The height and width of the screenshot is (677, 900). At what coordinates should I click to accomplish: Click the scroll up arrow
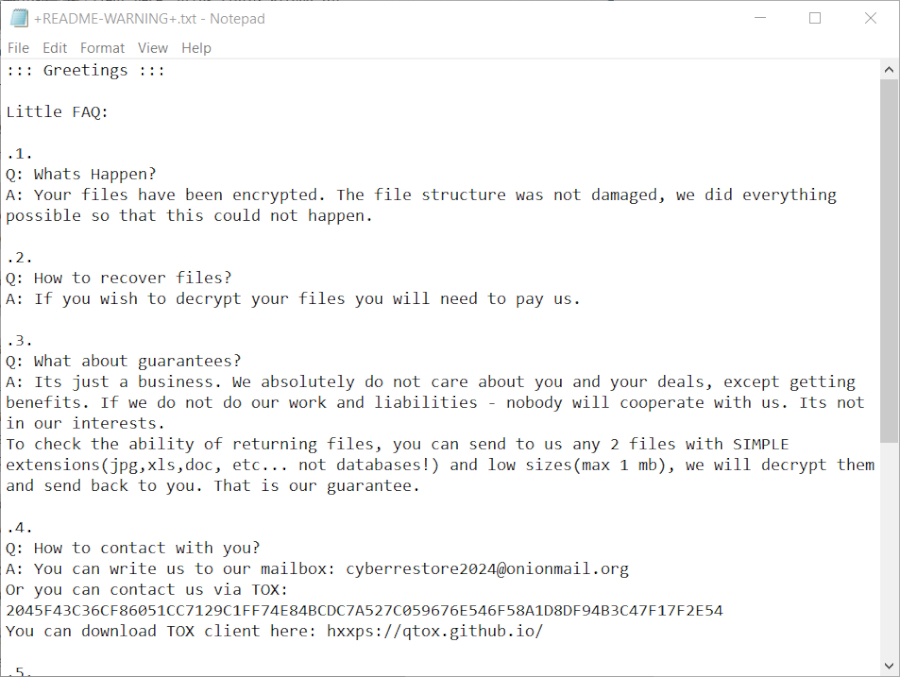point(888,69)
